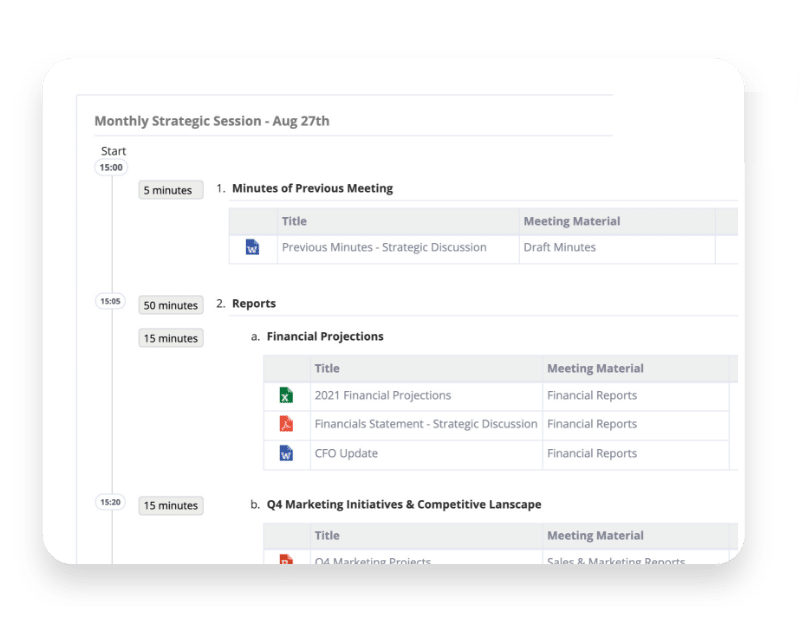Open Financials Statement - Strategic Discussion file
This screenshot has width=805, height=627.
click(426, 424)
